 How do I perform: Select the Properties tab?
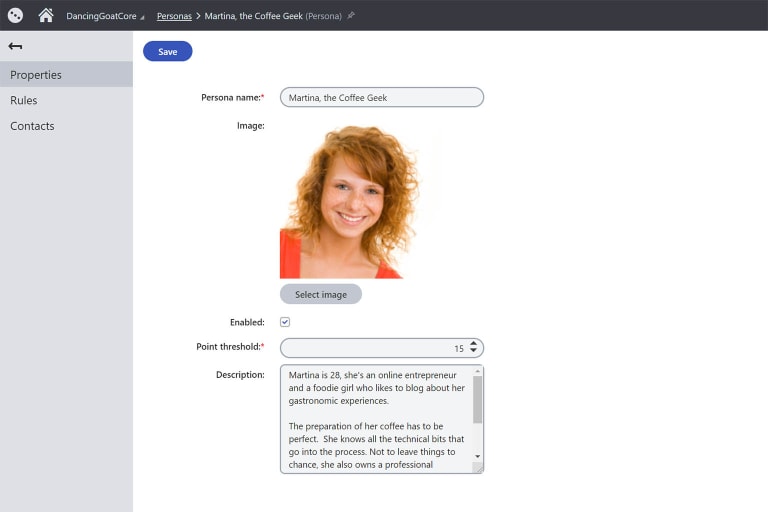click(x=66, y=74)
